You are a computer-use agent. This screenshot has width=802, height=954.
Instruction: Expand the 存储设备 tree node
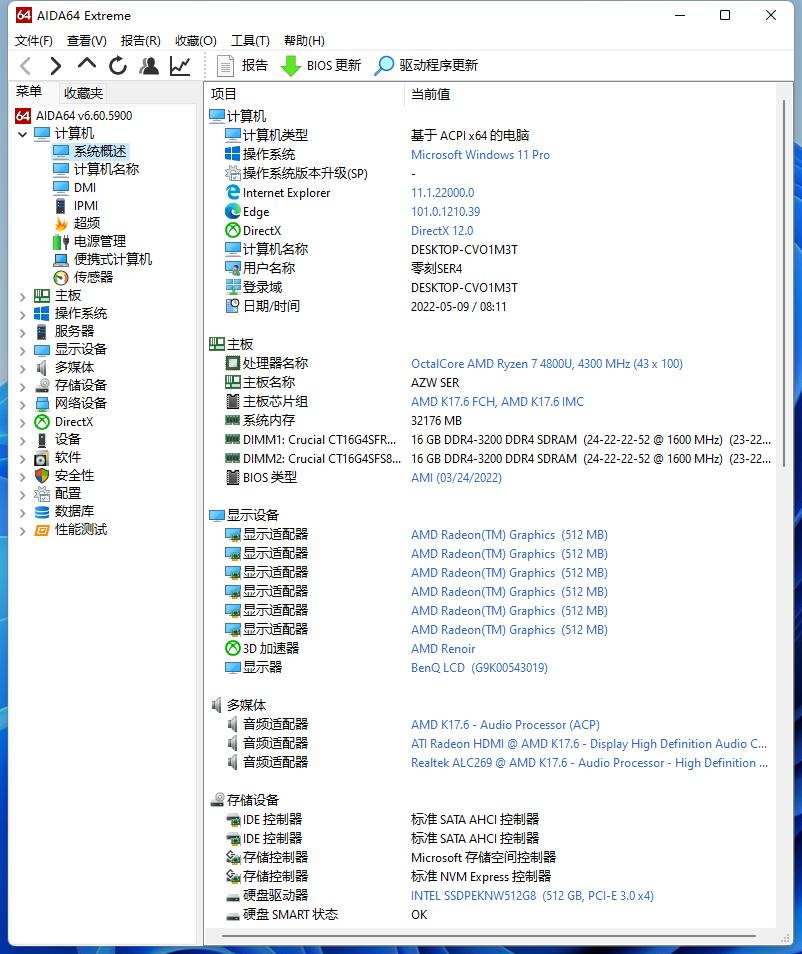coord(23,387)
